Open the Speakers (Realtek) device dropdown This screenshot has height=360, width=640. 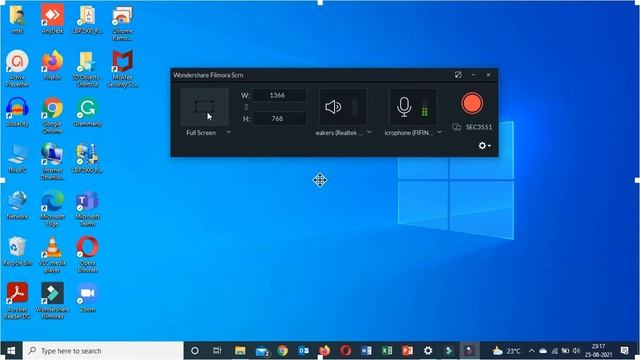pyautogui.click(x=369, y=132)
